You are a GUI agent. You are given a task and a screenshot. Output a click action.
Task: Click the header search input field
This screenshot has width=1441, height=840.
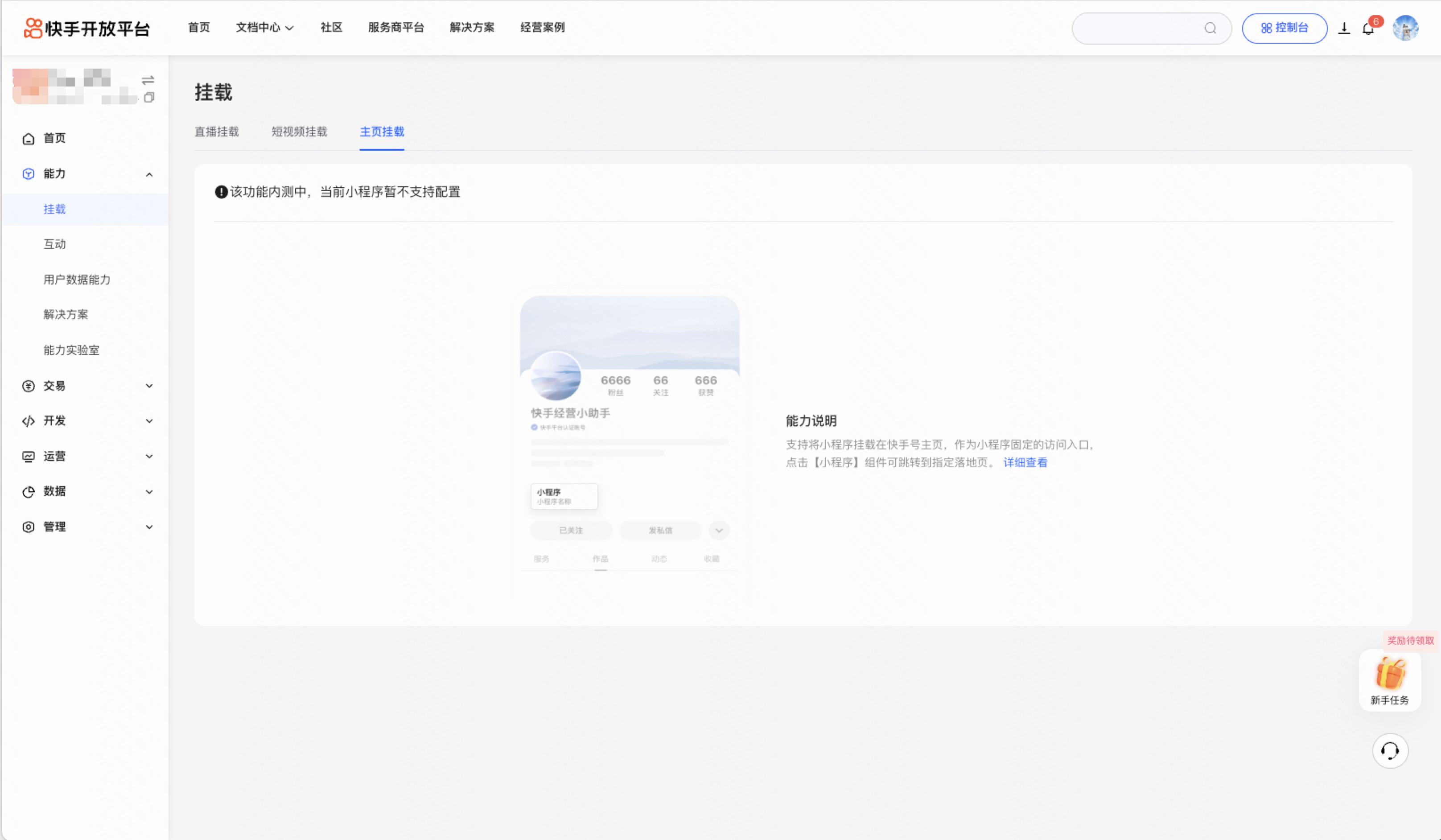coord(1138,28)
